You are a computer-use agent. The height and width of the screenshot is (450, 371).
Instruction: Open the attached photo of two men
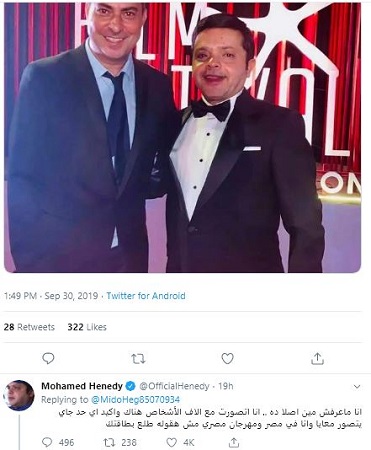(x=182, y=137)
